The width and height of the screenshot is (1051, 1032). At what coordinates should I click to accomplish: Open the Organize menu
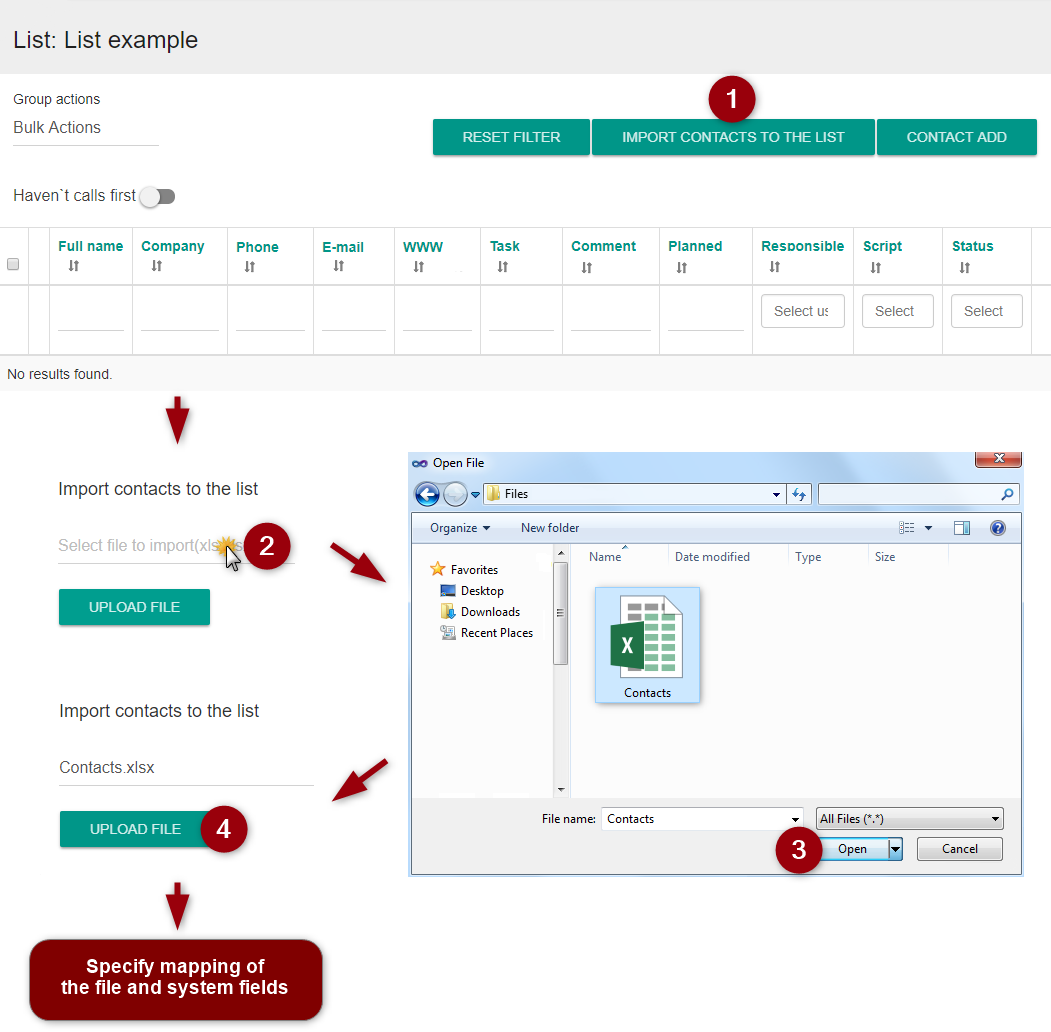[460, 528]
